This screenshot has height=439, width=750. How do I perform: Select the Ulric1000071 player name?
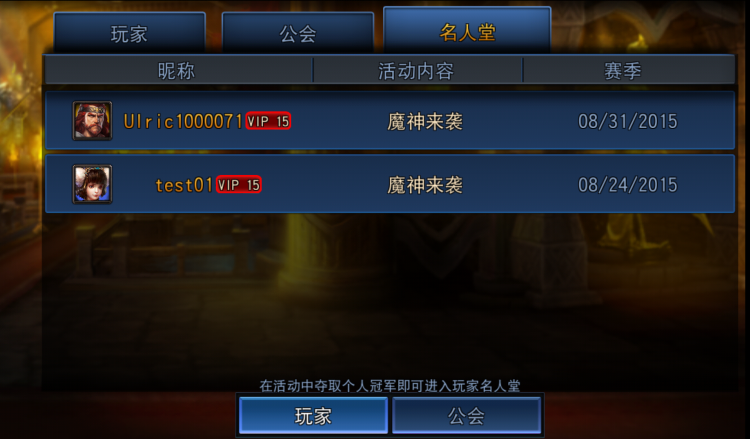(x=183, y=121)
